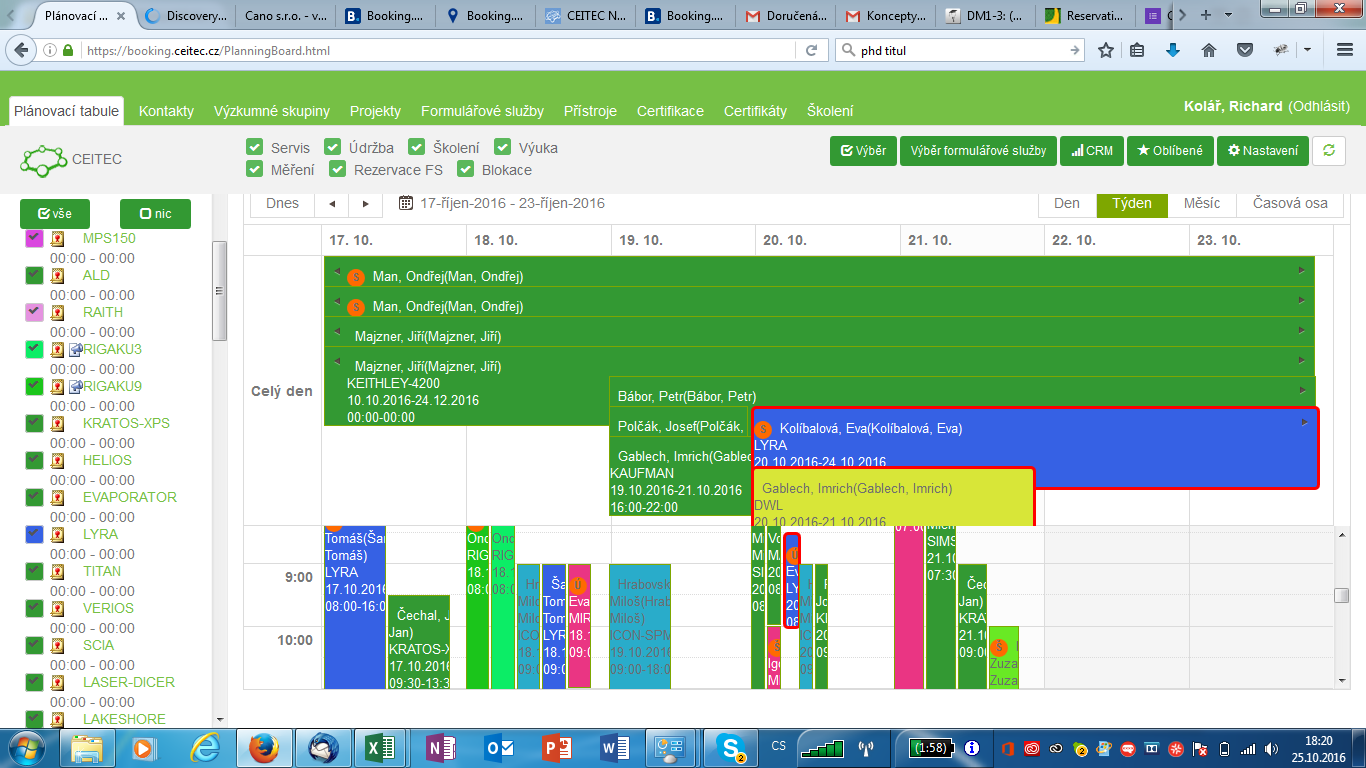Open the Výzkumné skupiny menu
The width and height of the screenshot is (1366, 768).
pyautogui.click(x=272, y=111)
